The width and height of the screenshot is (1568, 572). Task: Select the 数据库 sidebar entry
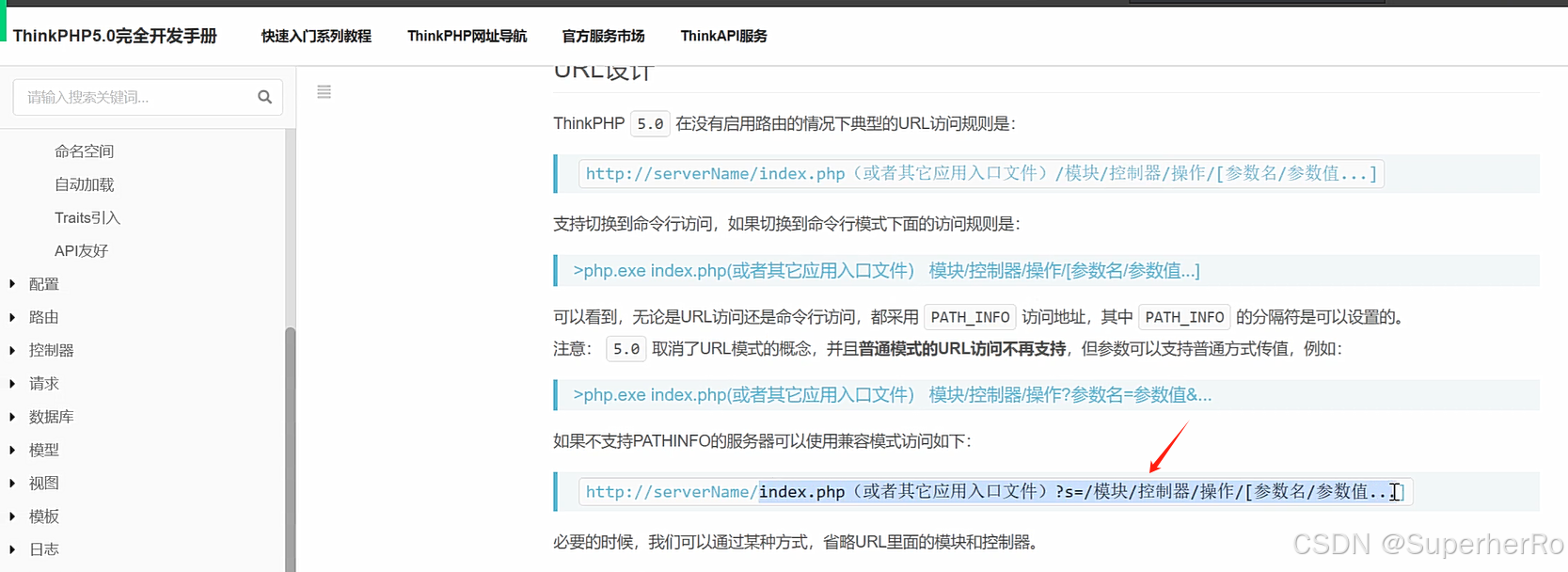(x=52, y=417)
